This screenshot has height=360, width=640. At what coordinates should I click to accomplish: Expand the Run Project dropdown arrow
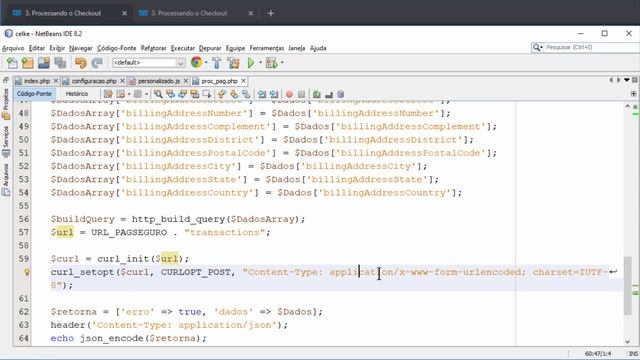tap(260, 62)
